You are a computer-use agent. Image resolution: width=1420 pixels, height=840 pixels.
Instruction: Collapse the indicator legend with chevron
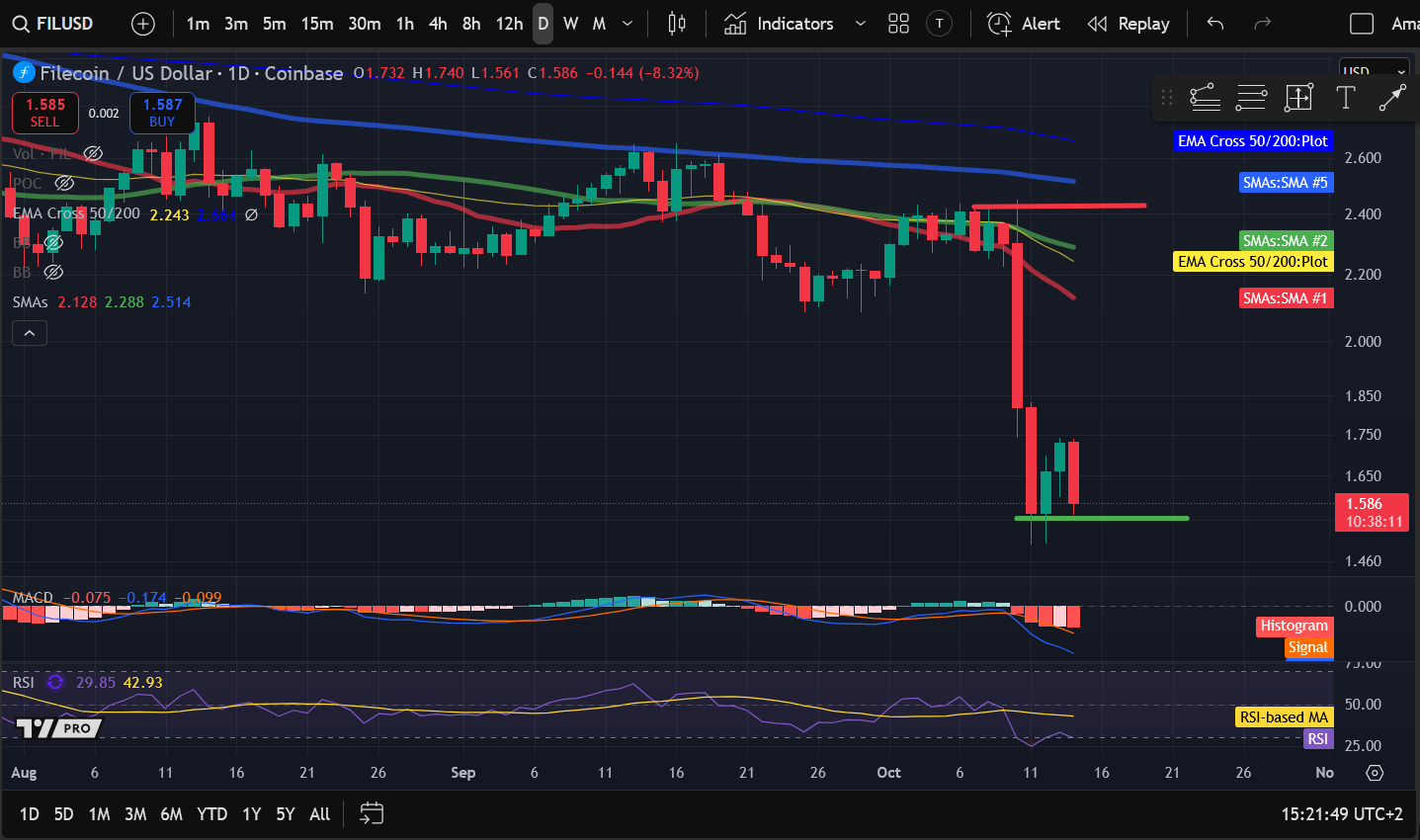(x=30, y=334)
